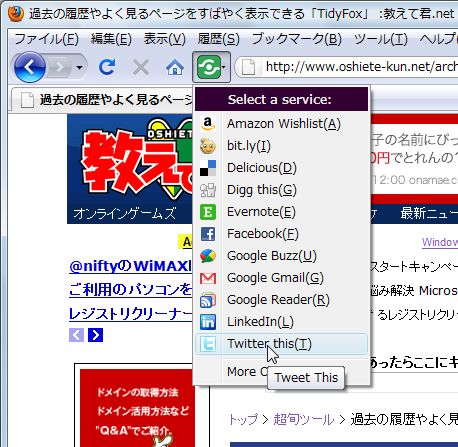Open the オンラインゲームズ navigation link
This screenshot has width=458, height=447.
(x=124, y=213)
